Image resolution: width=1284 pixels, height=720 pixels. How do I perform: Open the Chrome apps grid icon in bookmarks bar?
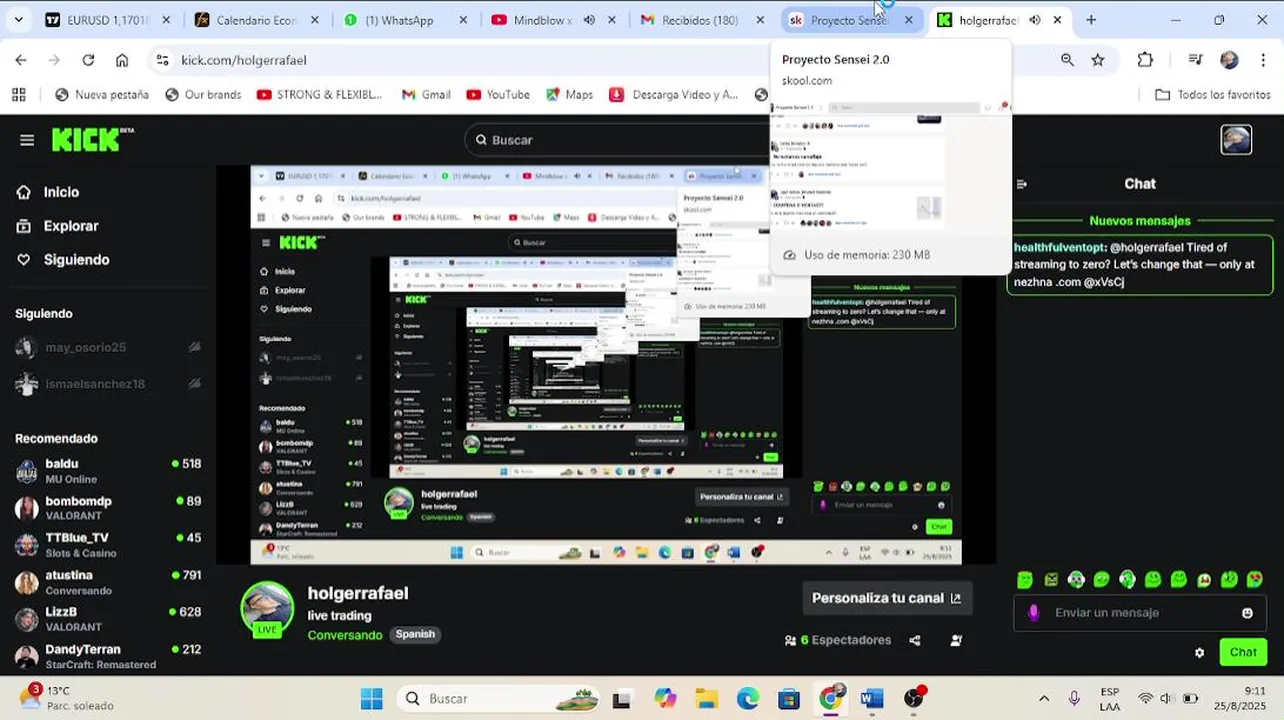[x=18, y=95]
